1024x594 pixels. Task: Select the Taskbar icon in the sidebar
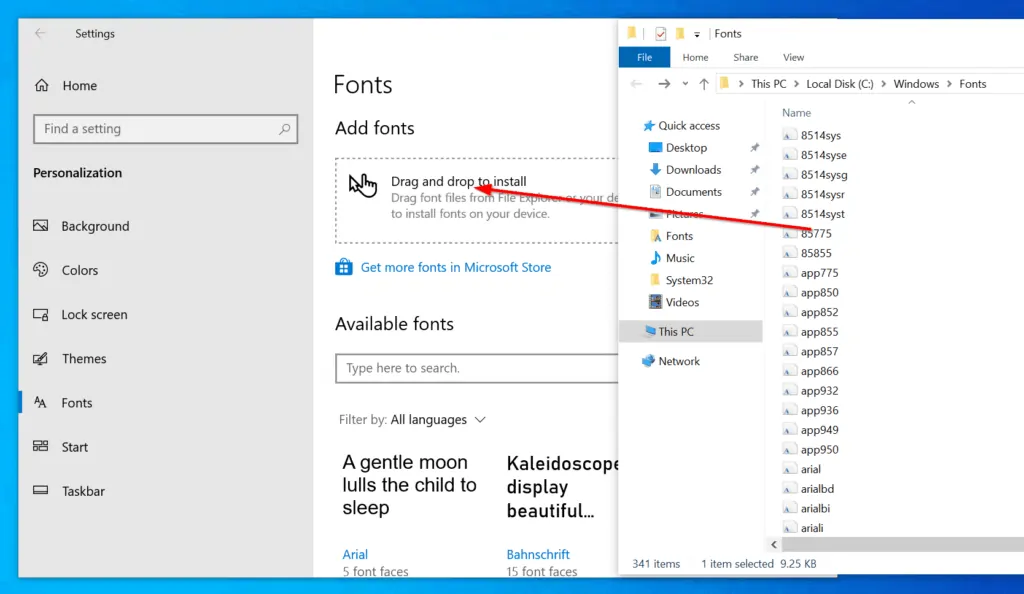[x=40, y=491]
